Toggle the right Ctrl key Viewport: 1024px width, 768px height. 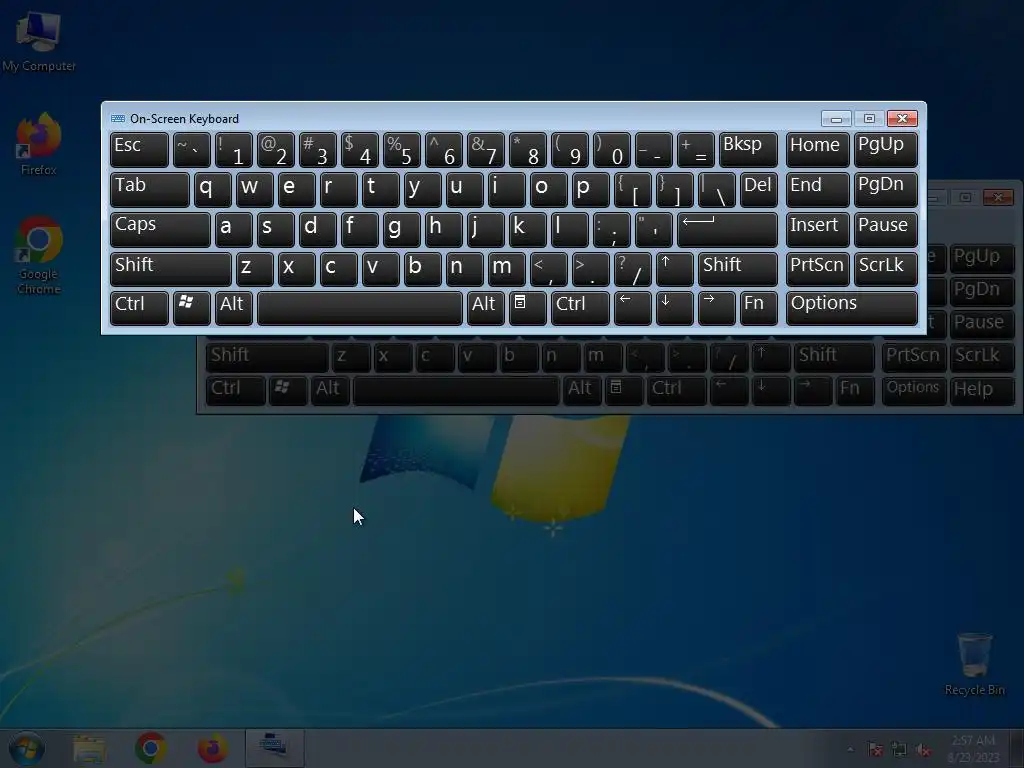coord(580,308)
